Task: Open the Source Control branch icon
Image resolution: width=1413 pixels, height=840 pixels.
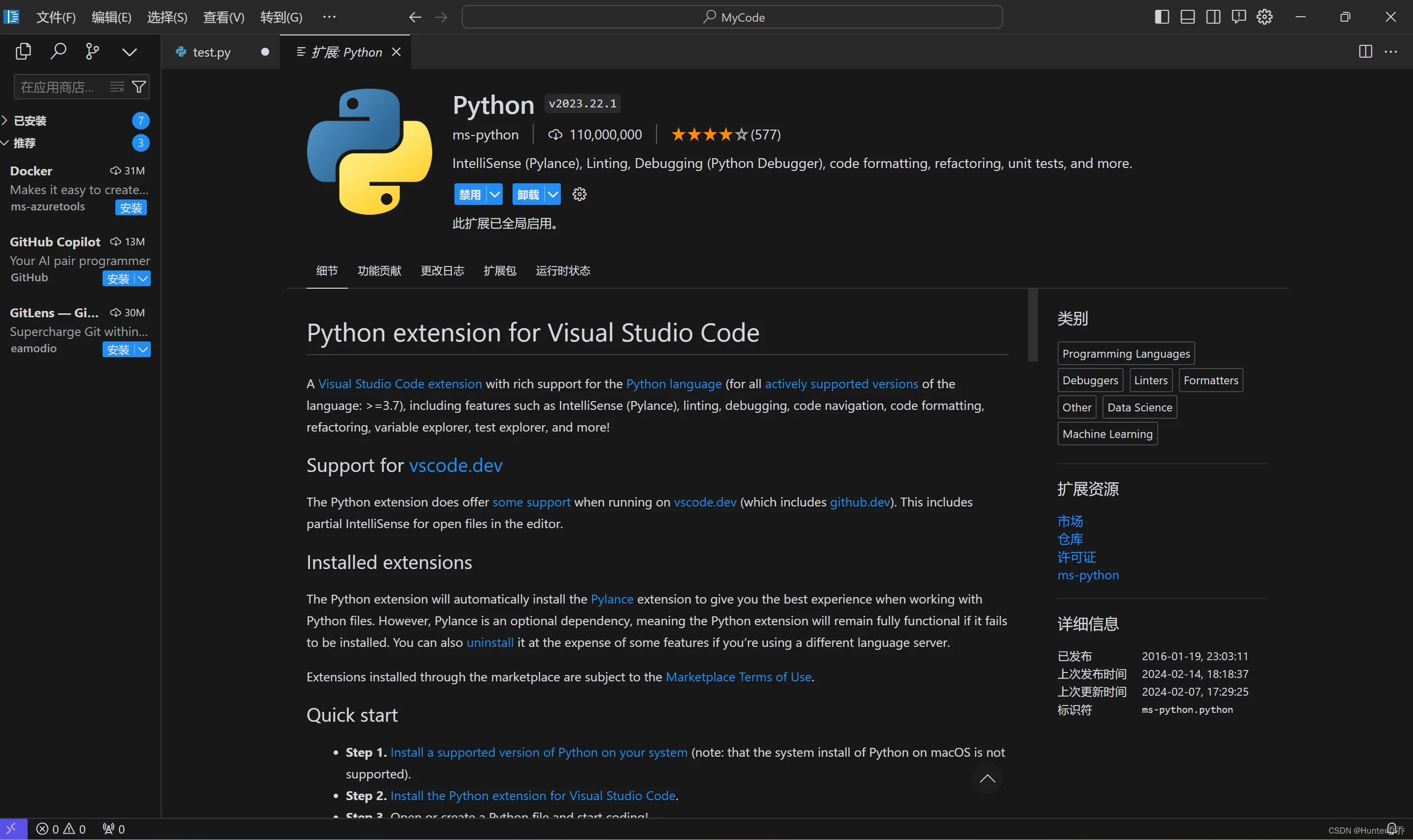Action: [92, 52]
